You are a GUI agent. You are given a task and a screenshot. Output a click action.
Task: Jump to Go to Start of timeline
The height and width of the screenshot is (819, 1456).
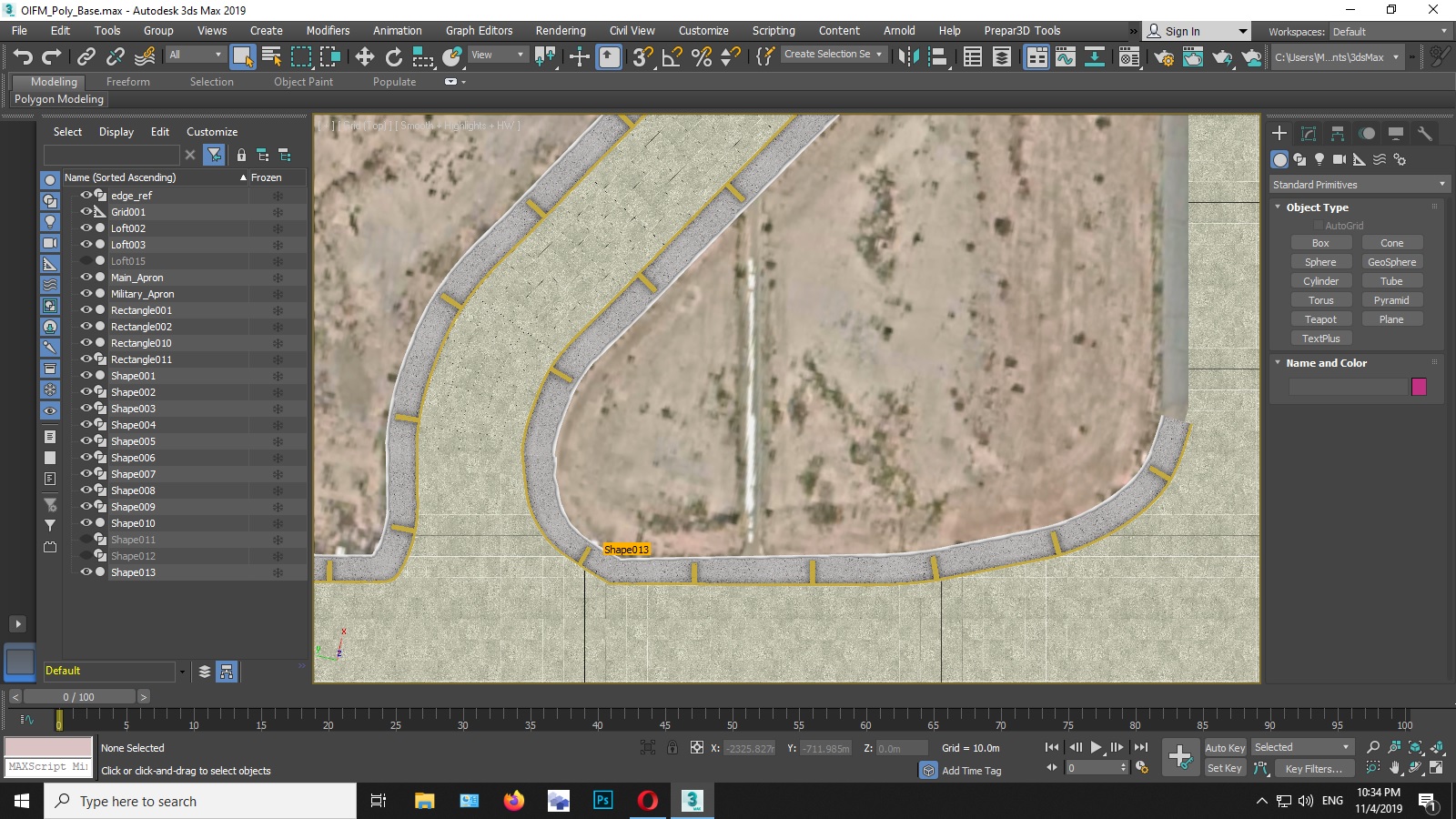click(1052, 747)
